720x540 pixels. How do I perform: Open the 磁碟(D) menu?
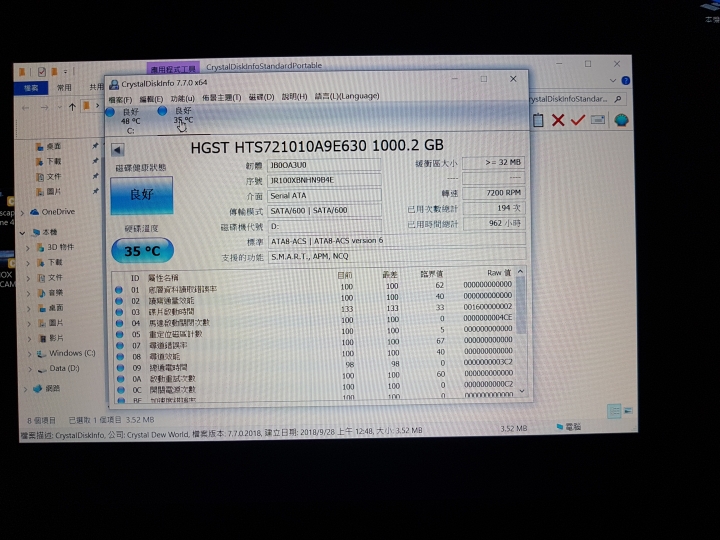[x=261, y=97]
